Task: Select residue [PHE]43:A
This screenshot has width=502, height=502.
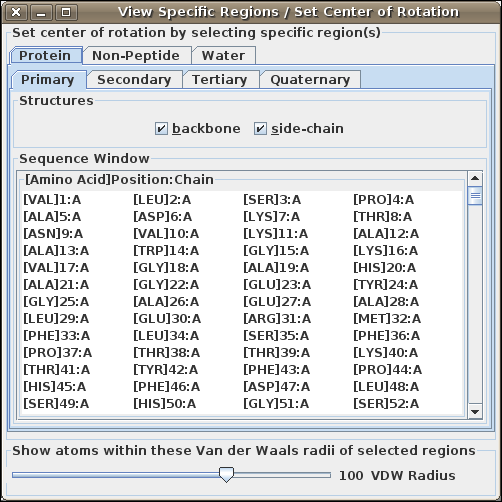Action: [277, 370]
